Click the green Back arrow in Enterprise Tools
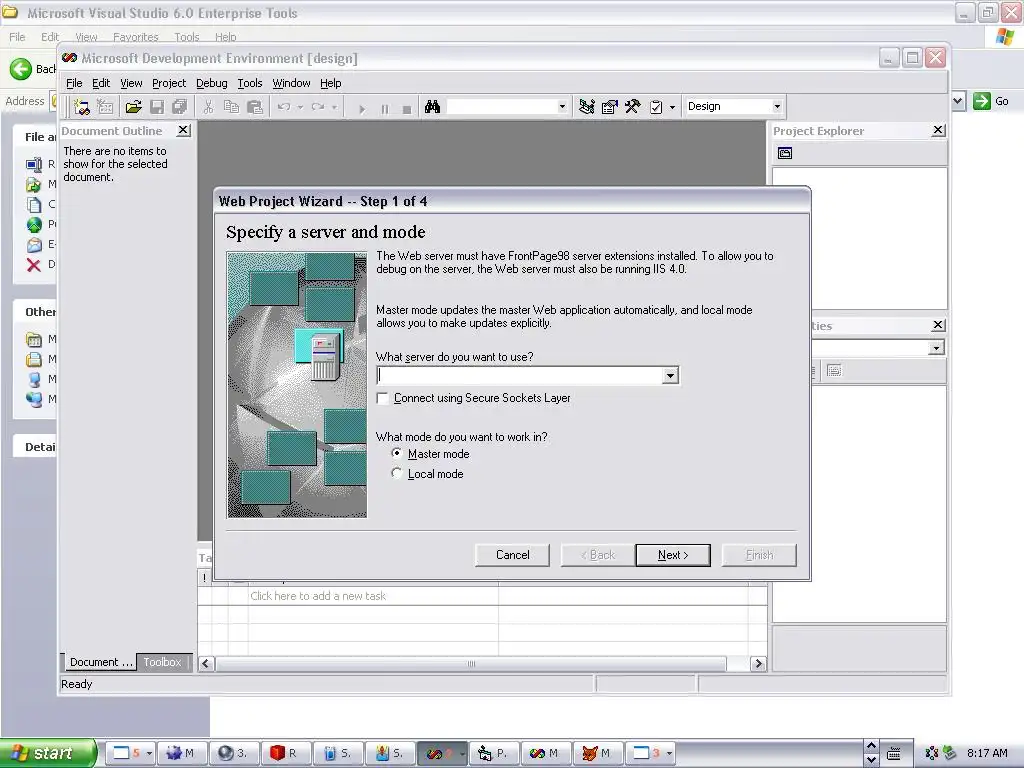The image size is (1024, 768). (20, 69)
